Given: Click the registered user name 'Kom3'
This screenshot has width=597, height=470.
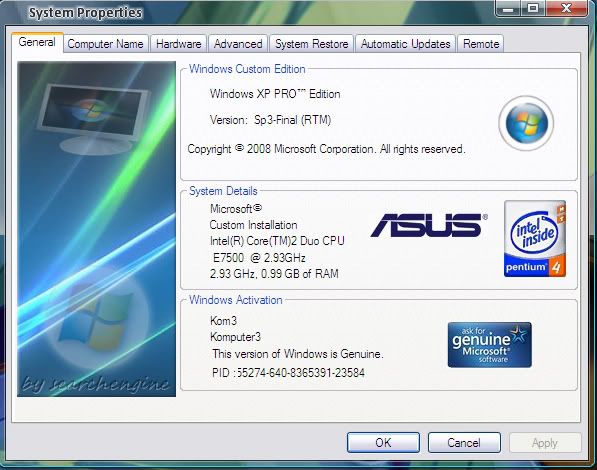Looking at the screenshot, I should click(x=223, y=321).
